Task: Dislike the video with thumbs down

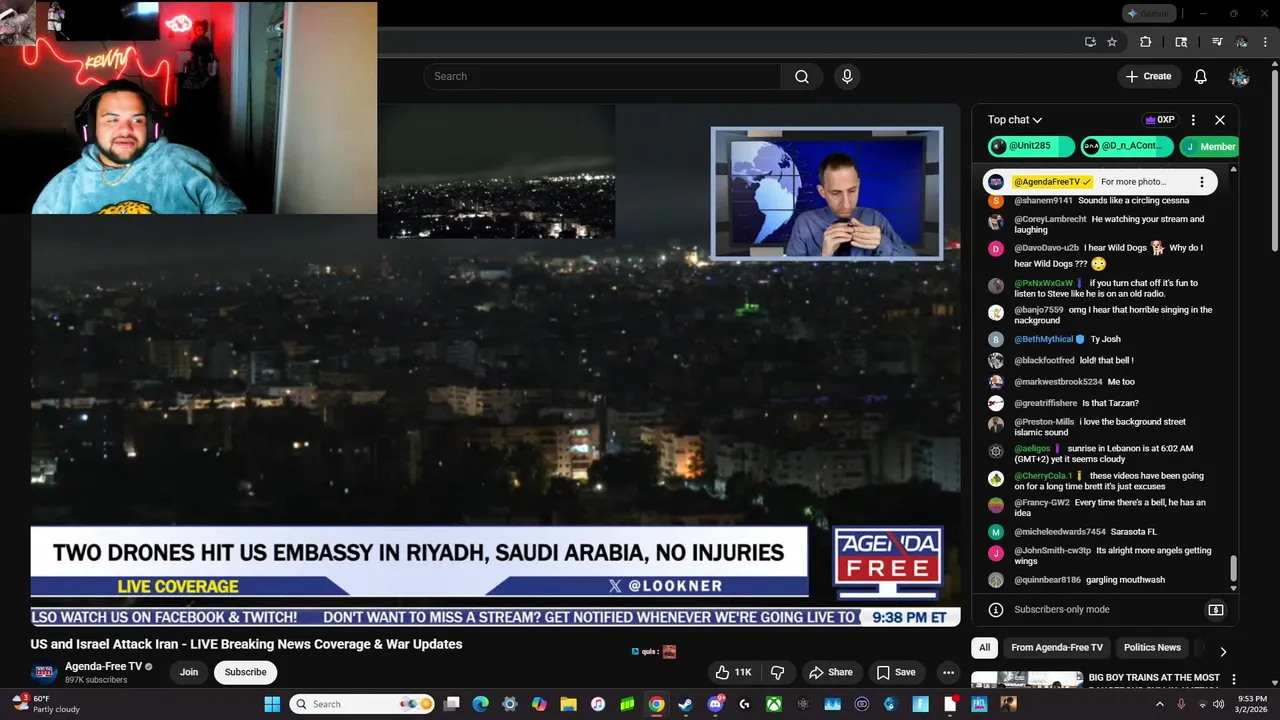Action: coord(777,672)
